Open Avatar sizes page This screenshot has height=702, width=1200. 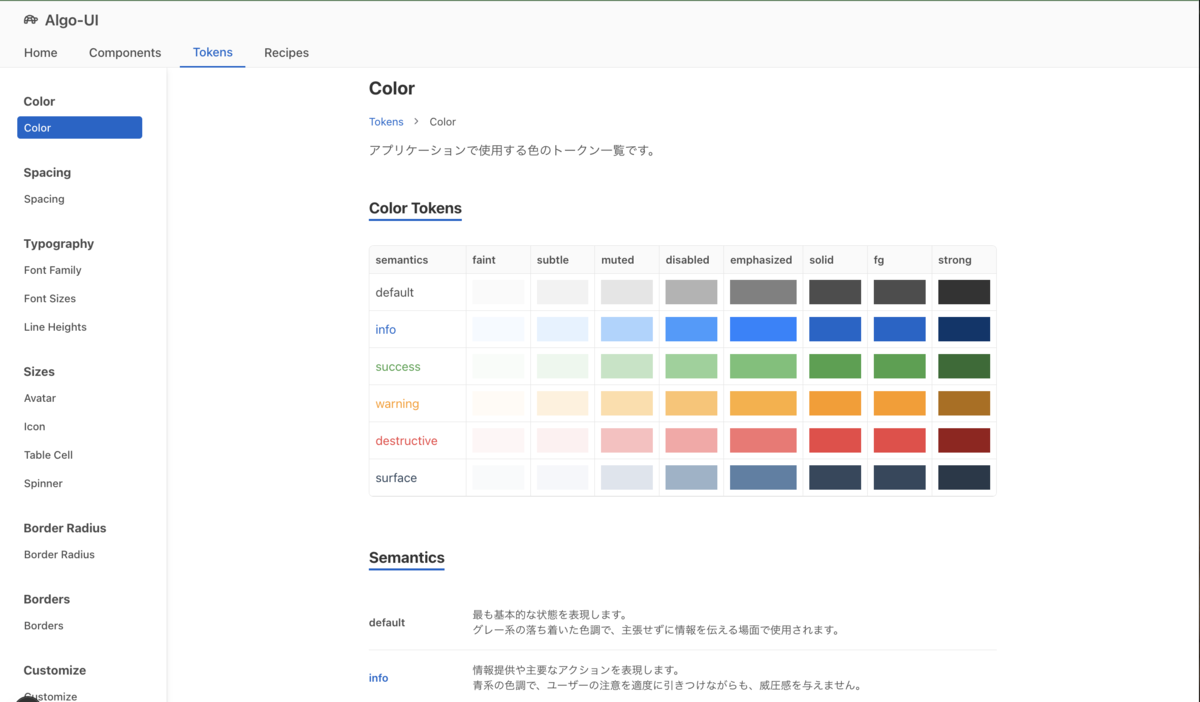(x=40, y=398)
